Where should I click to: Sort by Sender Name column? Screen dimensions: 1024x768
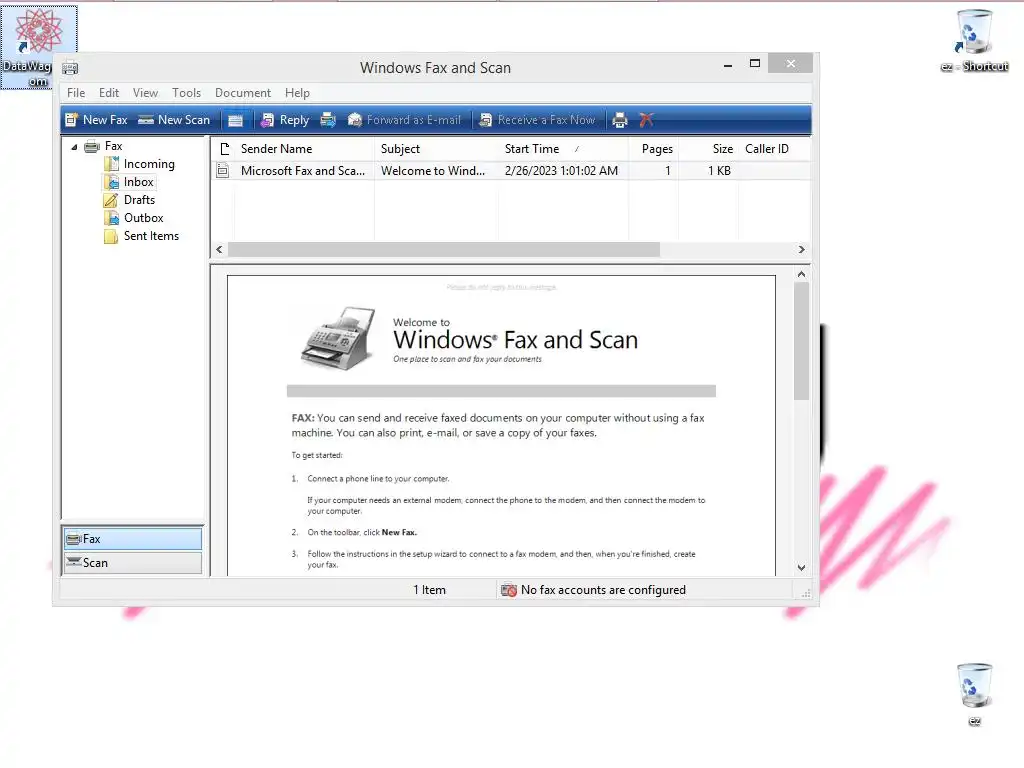pyautogui.click(x=304, y=149)
